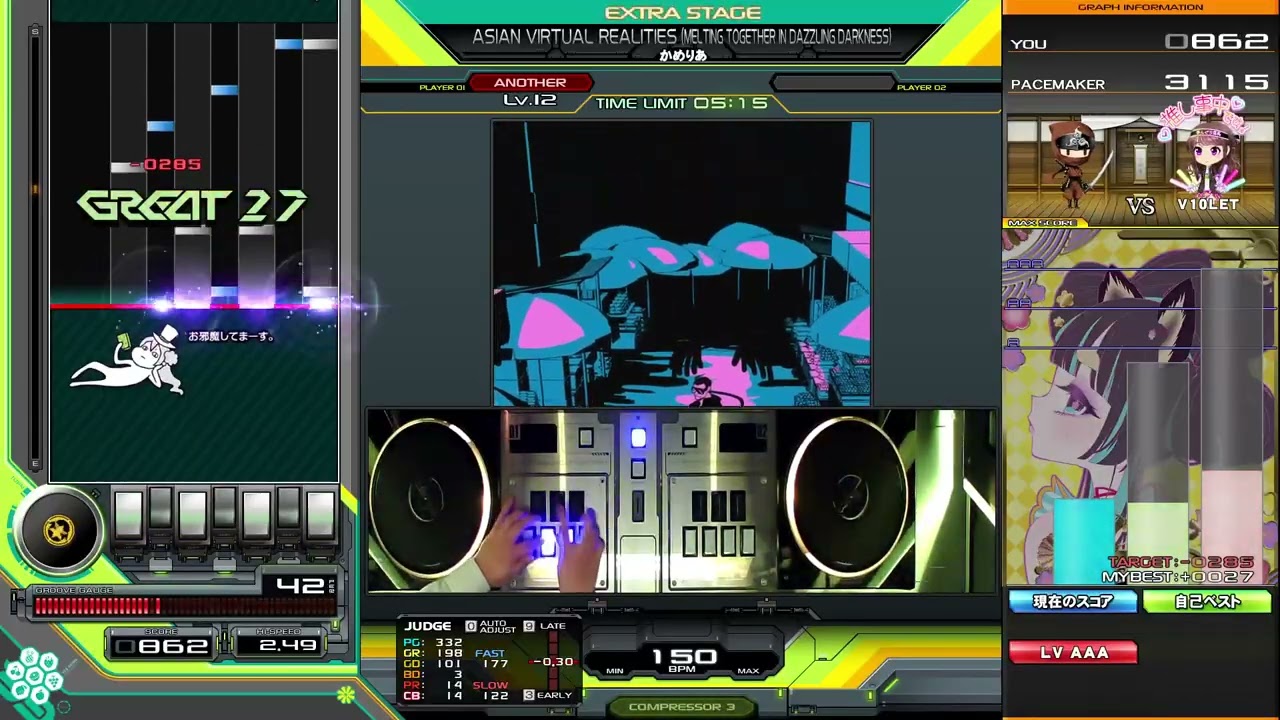This screenshot has height=720, width=1280.
Task: Click the PR: 14 judge row
Action: [433, 685]
